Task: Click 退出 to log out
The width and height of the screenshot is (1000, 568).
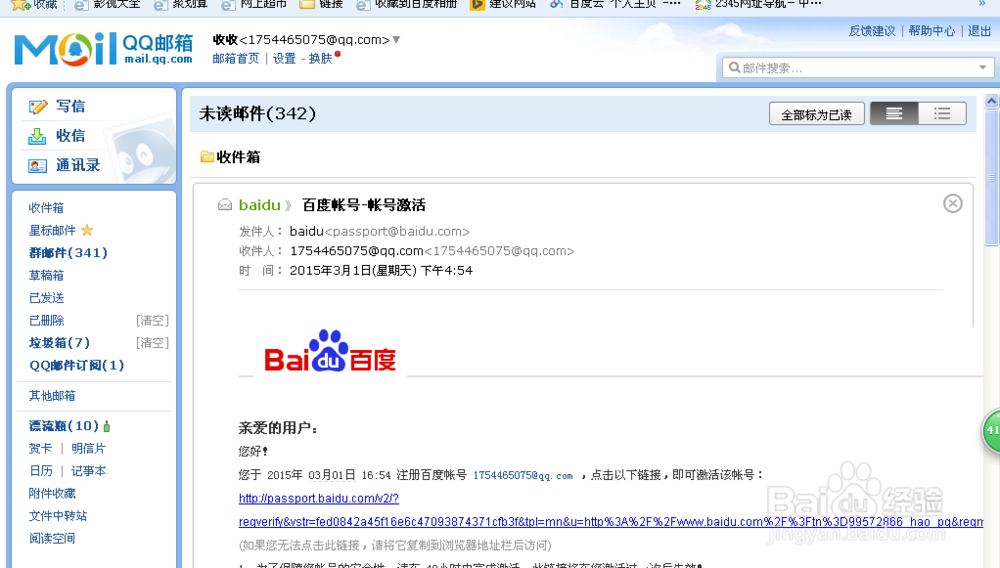Action: coord(979,31)
